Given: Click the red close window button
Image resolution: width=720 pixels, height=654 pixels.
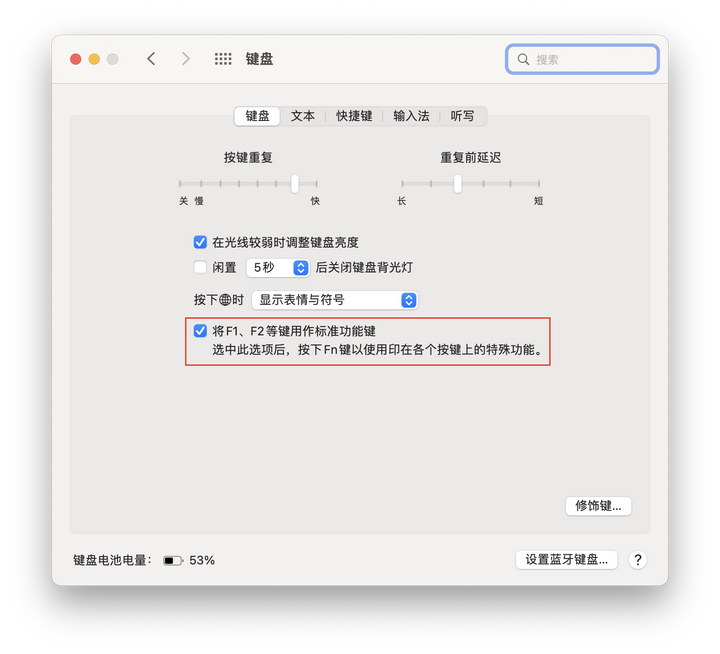Looking at the screenshot, I should tap(76, 59).
